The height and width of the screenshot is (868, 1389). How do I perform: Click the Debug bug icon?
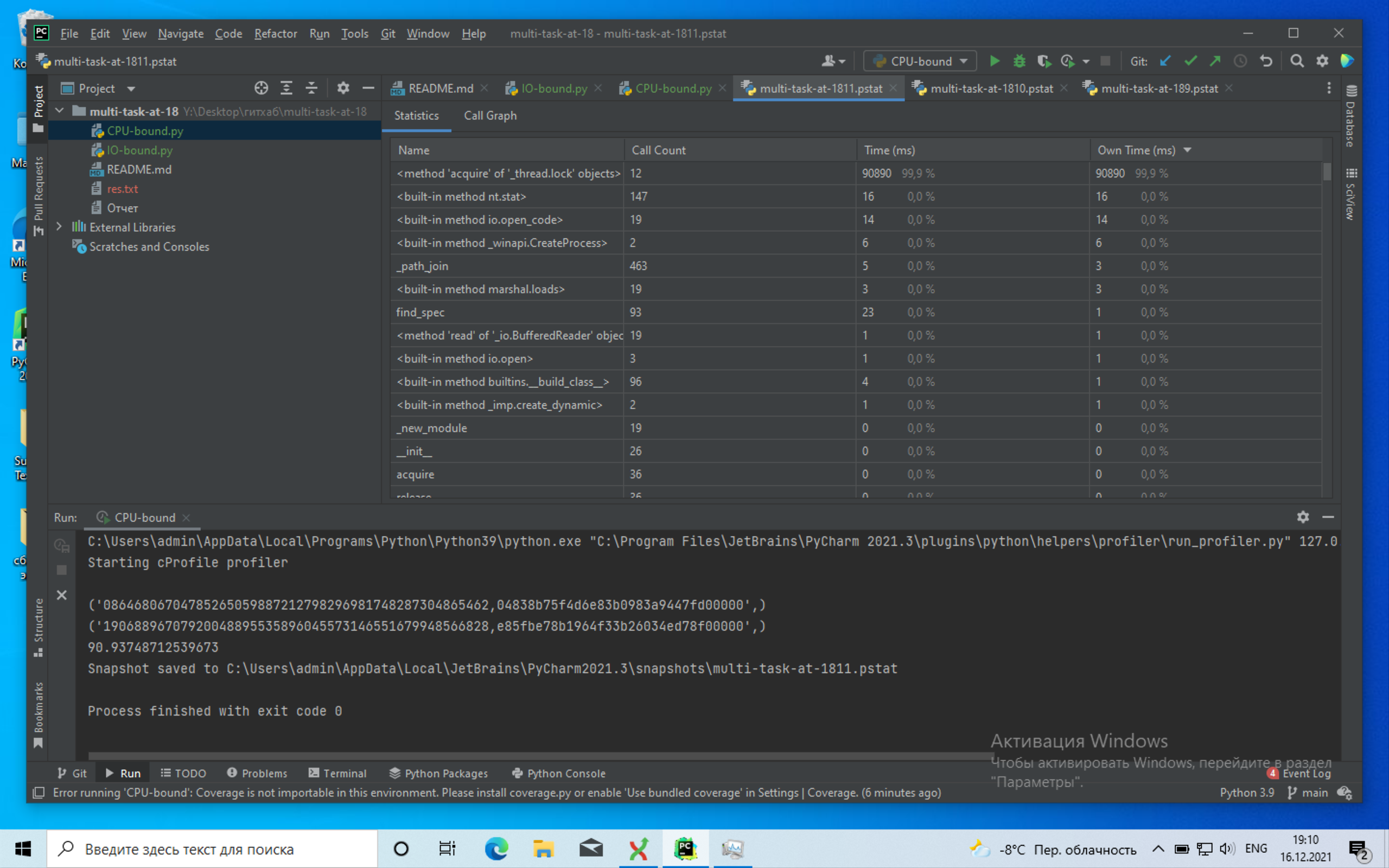[x=1020, y=61]
